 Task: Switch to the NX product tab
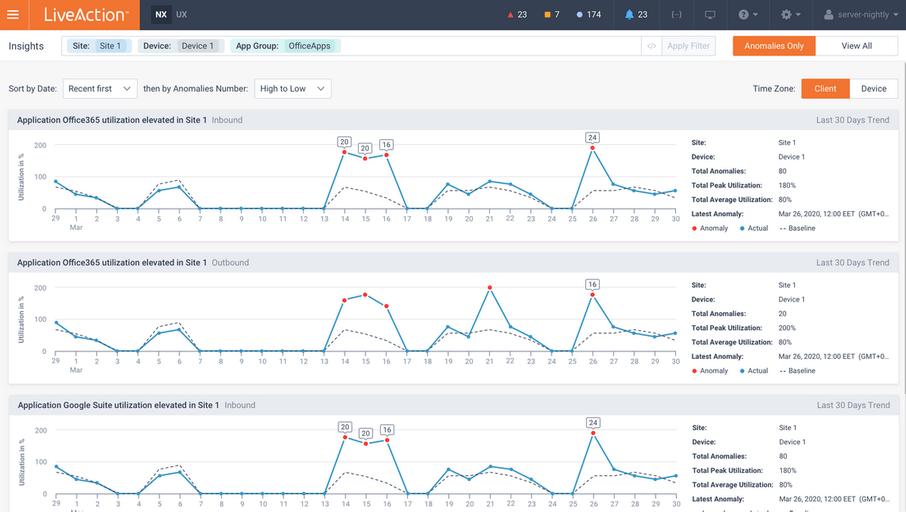tap(161, 14)
